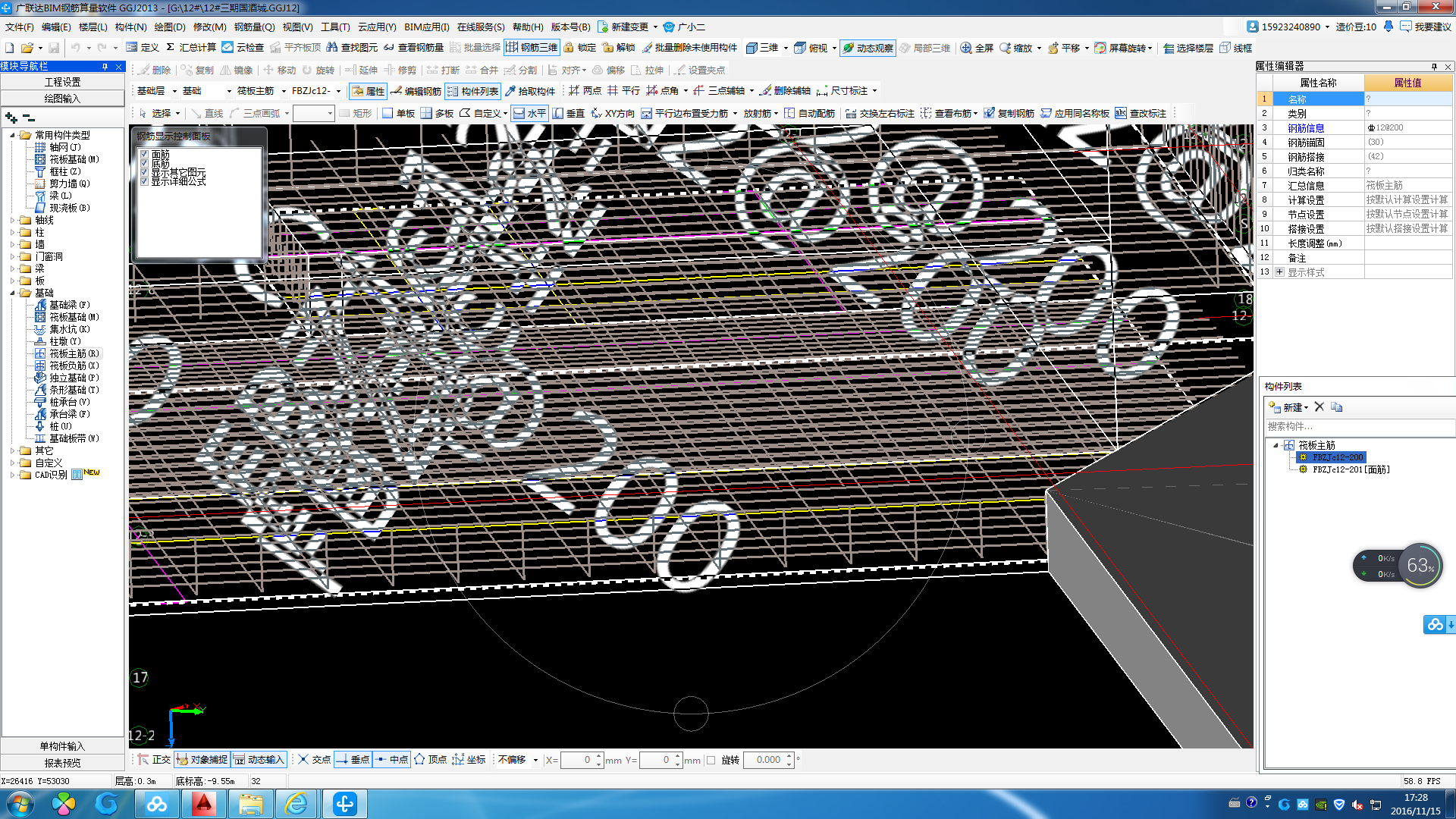Open the 云检查 cloud check tool
Image resolution: width=1456 pixels, height=819 pixels.
243,47
